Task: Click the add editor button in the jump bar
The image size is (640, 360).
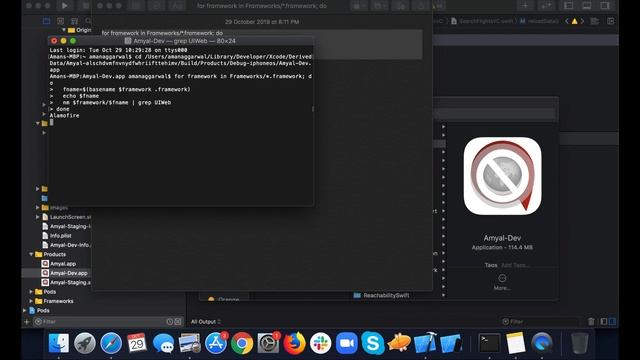Action: click(611, 21)
